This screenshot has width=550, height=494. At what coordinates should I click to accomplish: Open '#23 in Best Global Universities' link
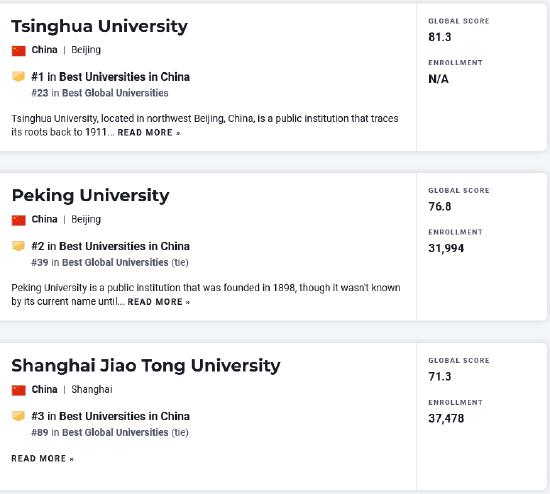[100, 93]
